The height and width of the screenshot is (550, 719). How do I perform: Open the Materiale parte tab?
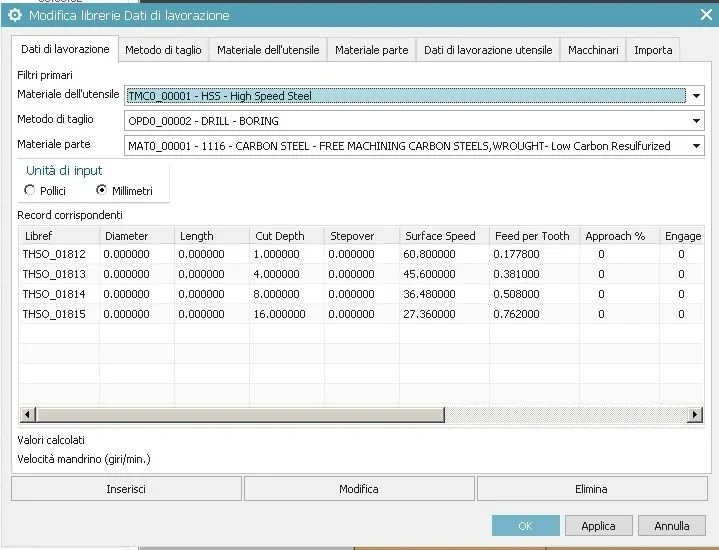[x=371, y=50]
